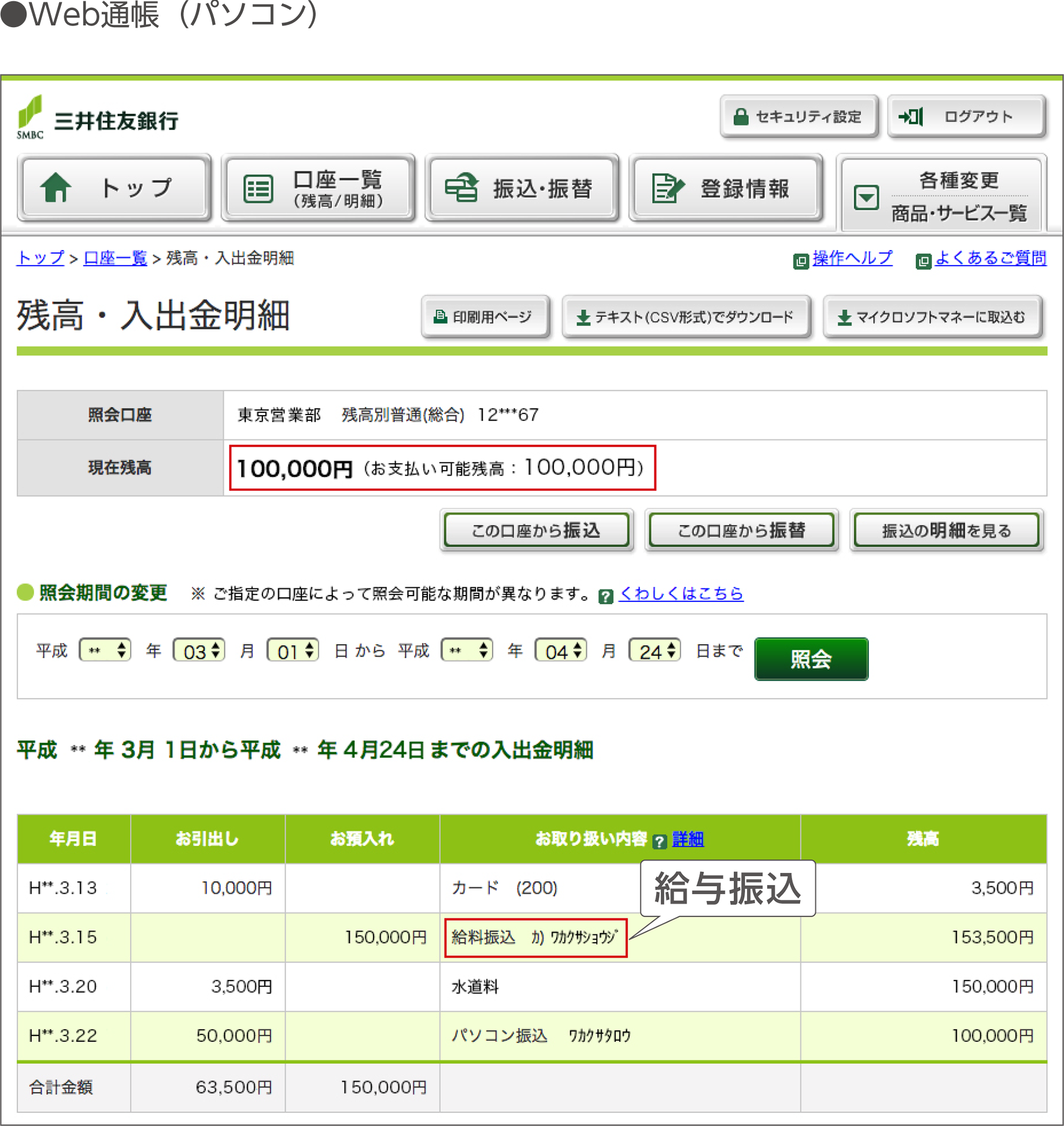Click the マイクロソフトマネー import icon
1064x1126 pixels.
844,318
